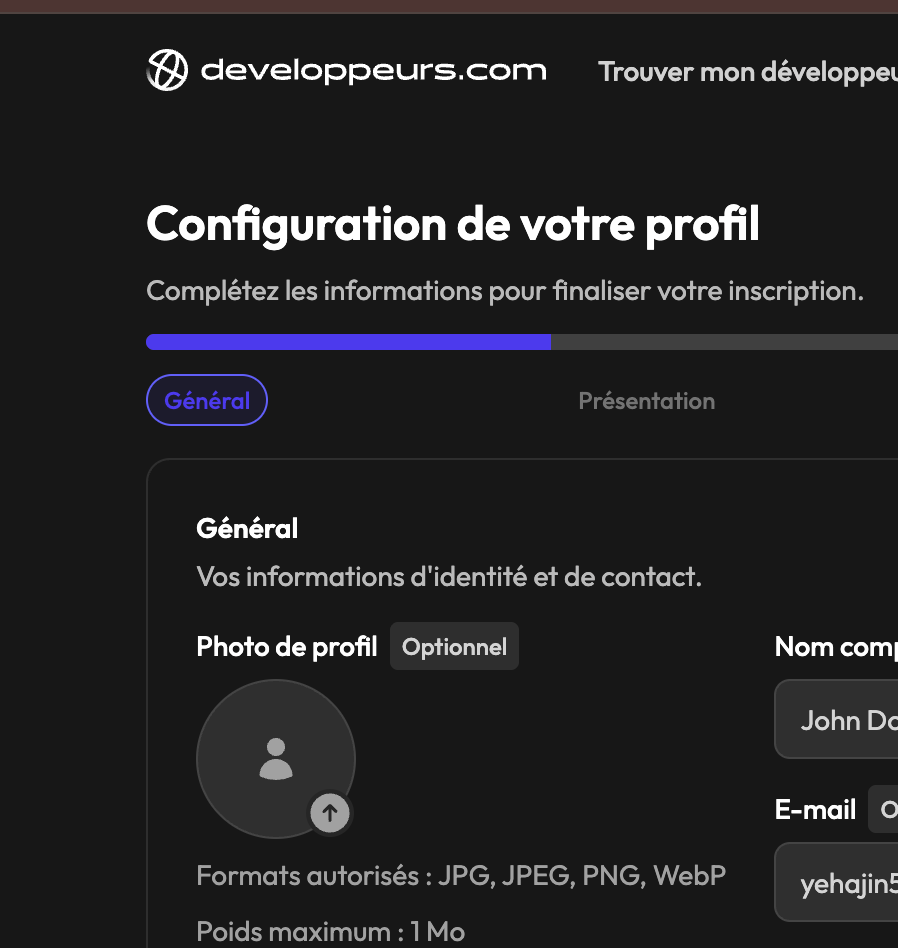
Task: Click the Nom complet field label
Action: (835, 647)
